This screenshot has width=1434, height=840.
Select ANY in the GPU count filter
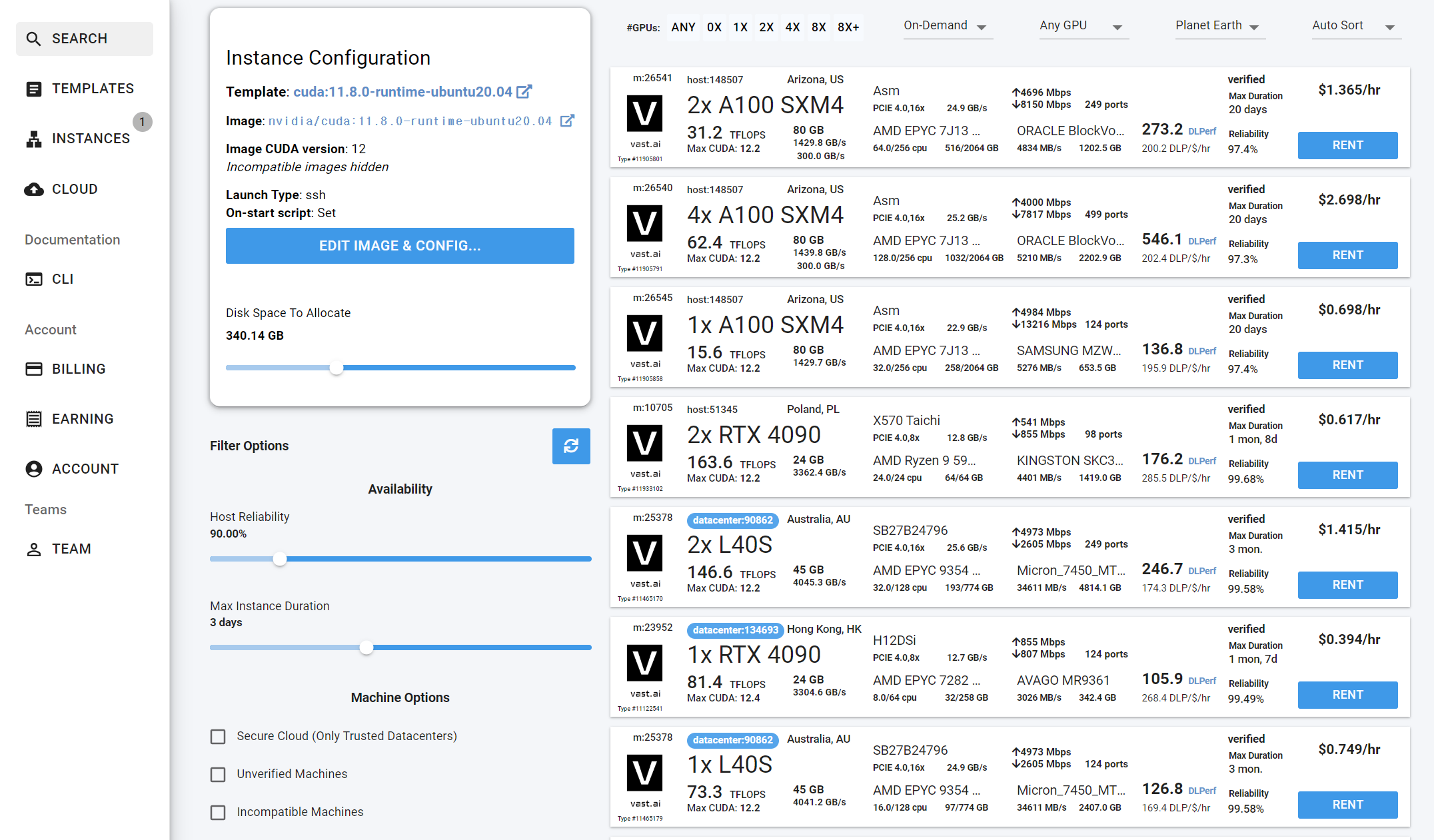pyautogui.click(x=683, y=27)
